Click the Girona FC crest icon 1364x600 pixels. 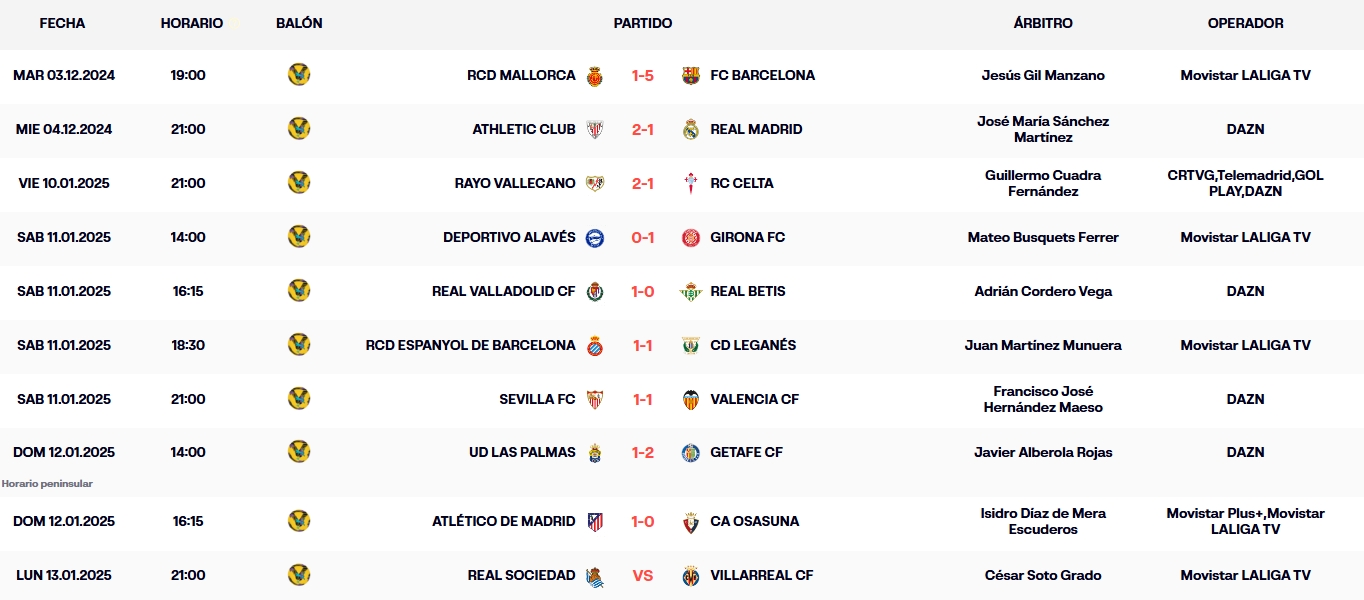(691, 237)
